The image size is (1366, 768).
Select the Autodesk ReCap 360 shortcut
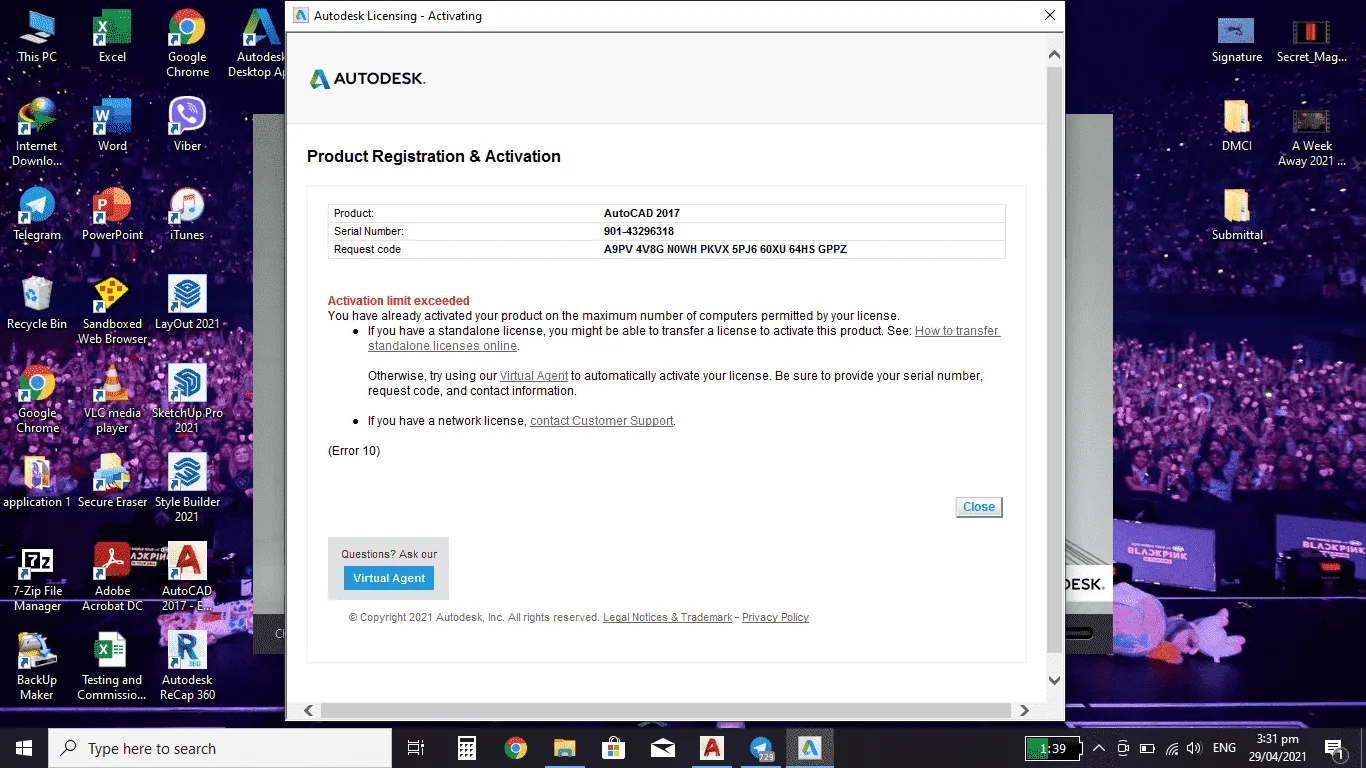pyautogui.click(x=187, y=666)
